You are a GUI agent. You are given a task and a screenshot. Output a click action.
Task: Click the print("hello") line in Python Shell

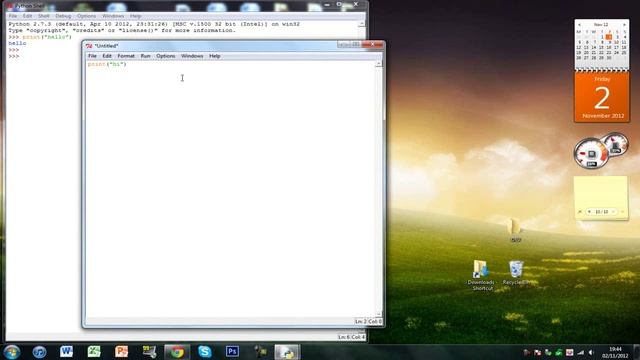click(40, 37)
